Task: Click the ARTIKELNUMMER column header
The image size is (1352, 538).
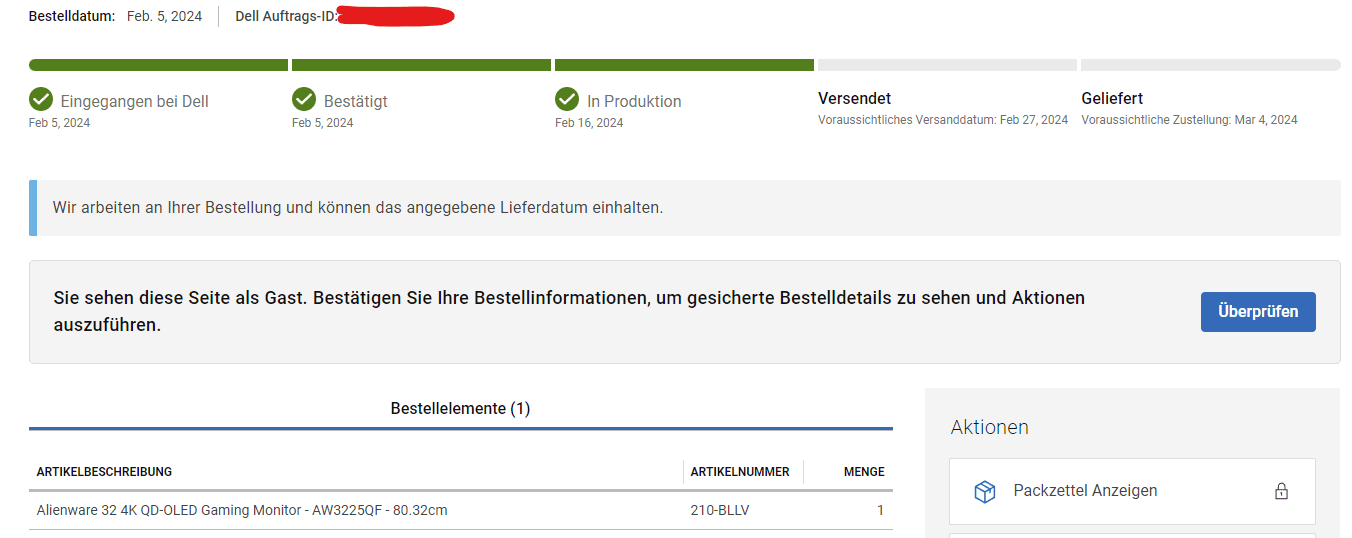Action: coord(740,472)
